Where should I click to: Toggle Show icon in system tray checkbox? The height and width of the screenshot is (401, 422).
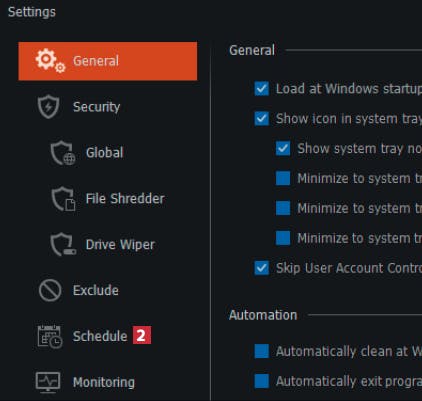(x=262, y=118)
